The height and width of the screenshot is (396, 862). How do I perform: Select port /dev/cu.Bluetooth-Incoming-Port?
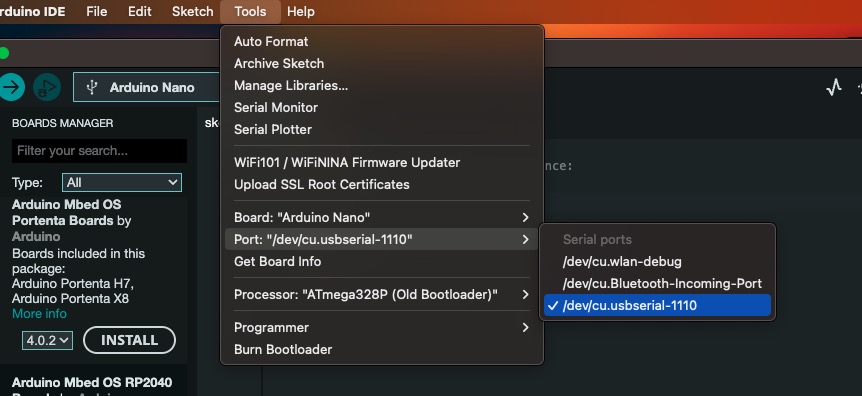click(657, 283)
